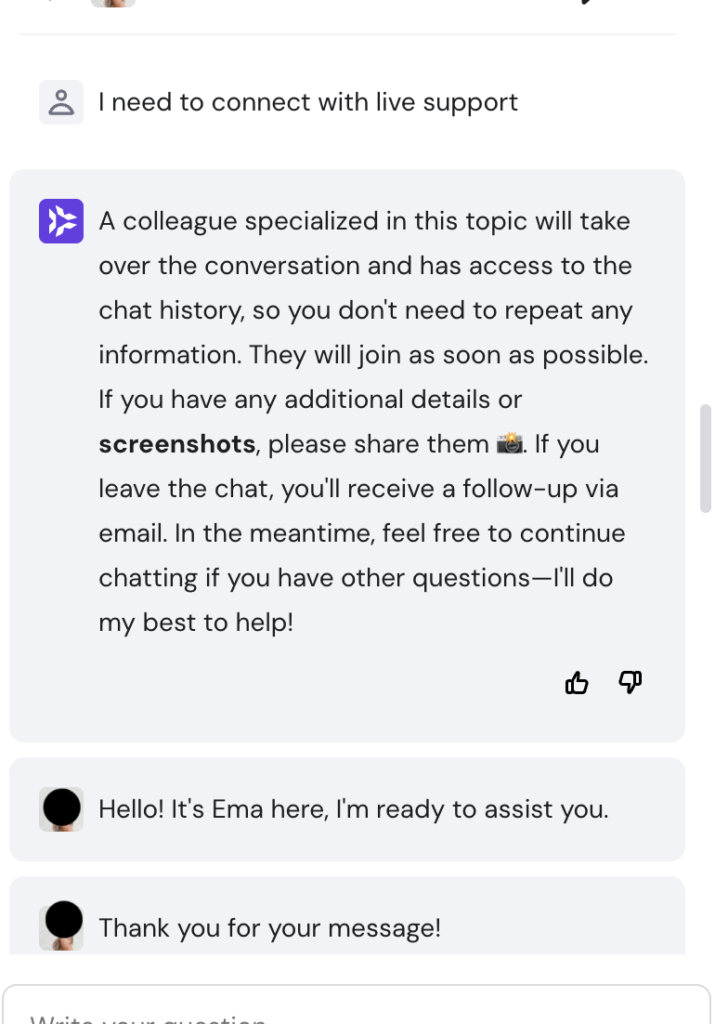Click the thumbs up feedback icon
This screenshot has width=715, height=1024.
click(577, 683)
